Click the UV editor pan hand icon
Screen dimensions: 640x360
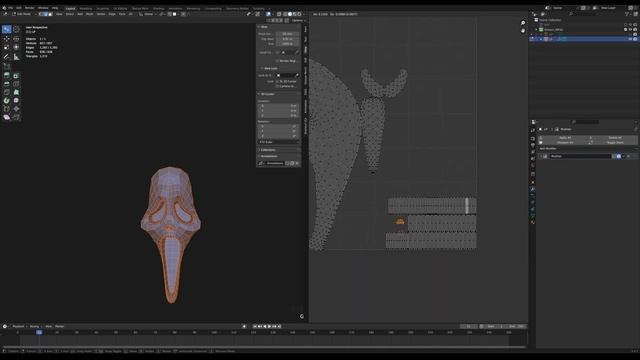point(523,31)
